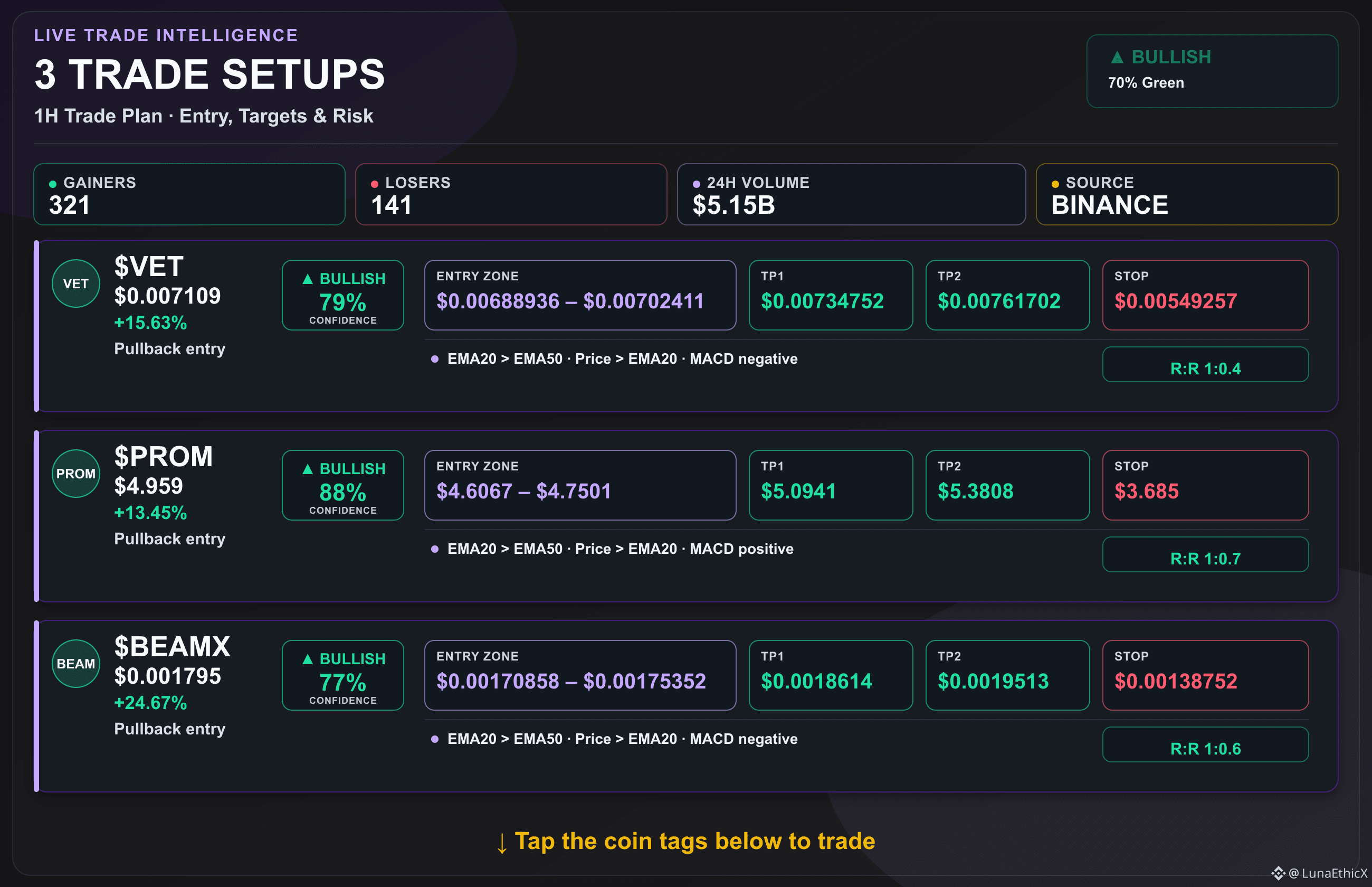Image resolution: width=1372 pixels, height=887 pixels.
Task: Click the VET coin circle icon
Action: (76, 284)
